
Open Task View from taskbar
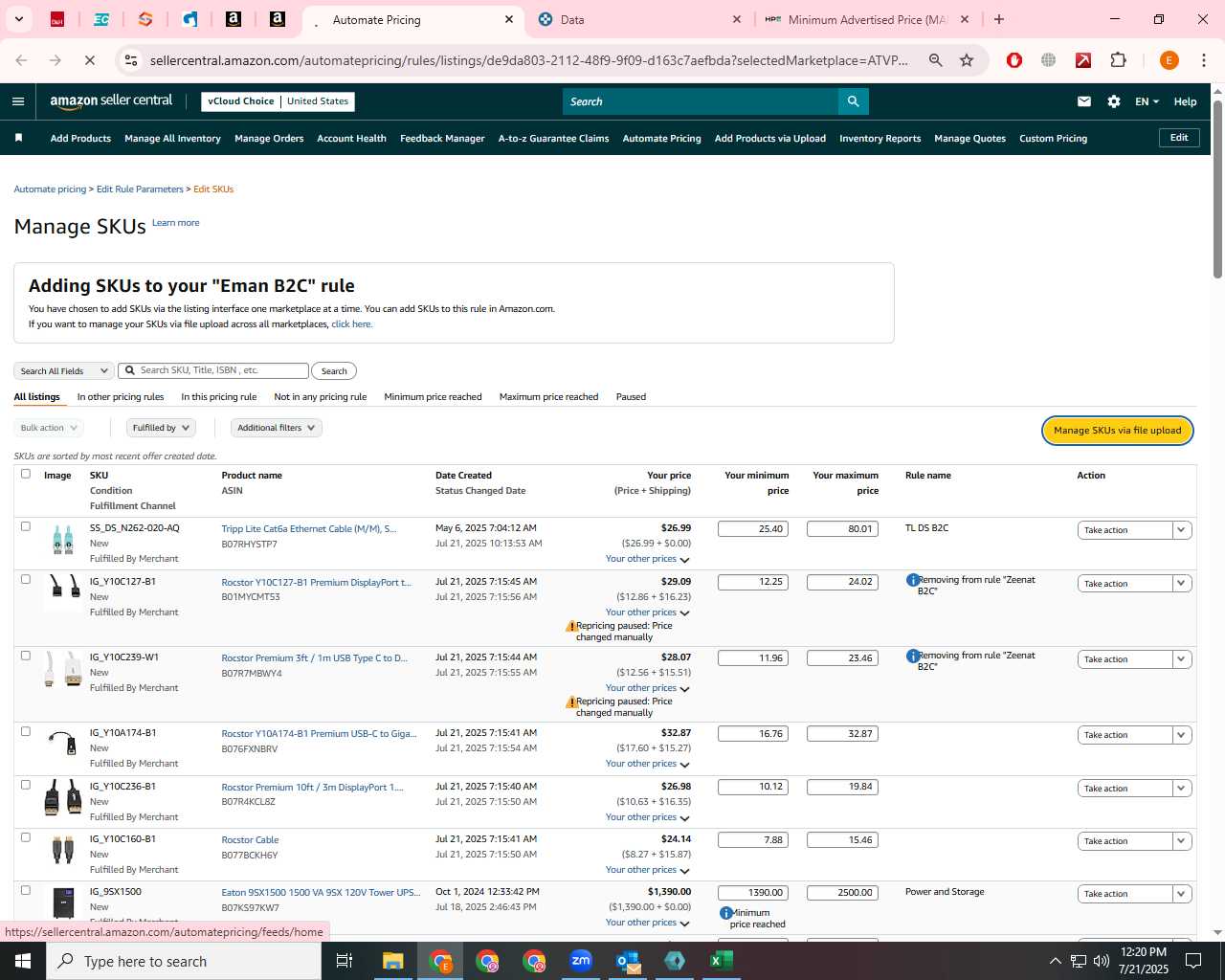click(345, 961)
